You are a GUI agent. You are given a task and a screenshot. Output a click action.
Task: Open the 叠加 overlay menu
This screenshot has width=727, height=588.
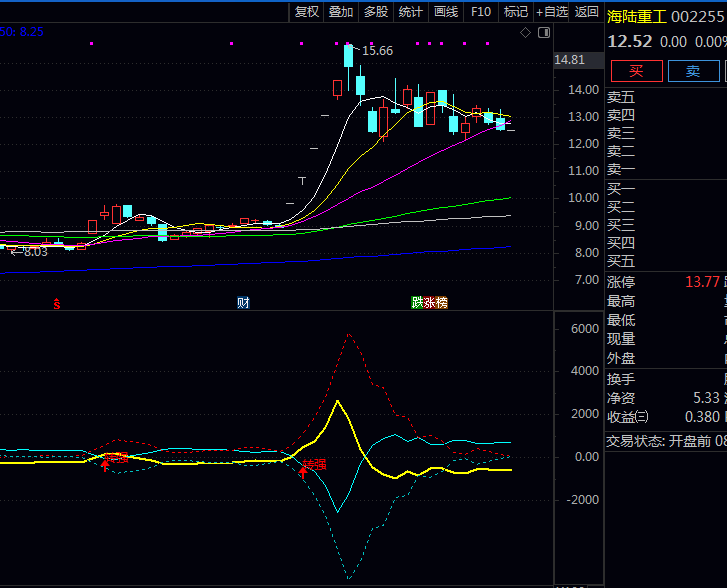coord(341,12)
